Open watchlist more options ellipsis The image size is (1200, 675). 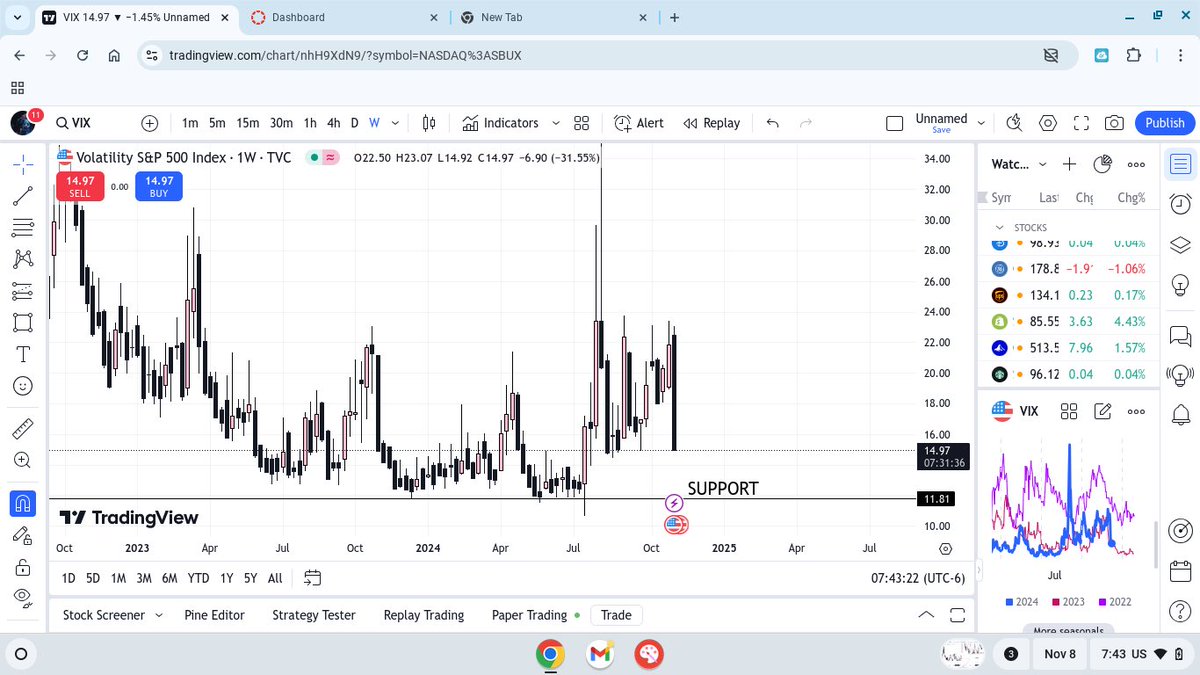1136,164
